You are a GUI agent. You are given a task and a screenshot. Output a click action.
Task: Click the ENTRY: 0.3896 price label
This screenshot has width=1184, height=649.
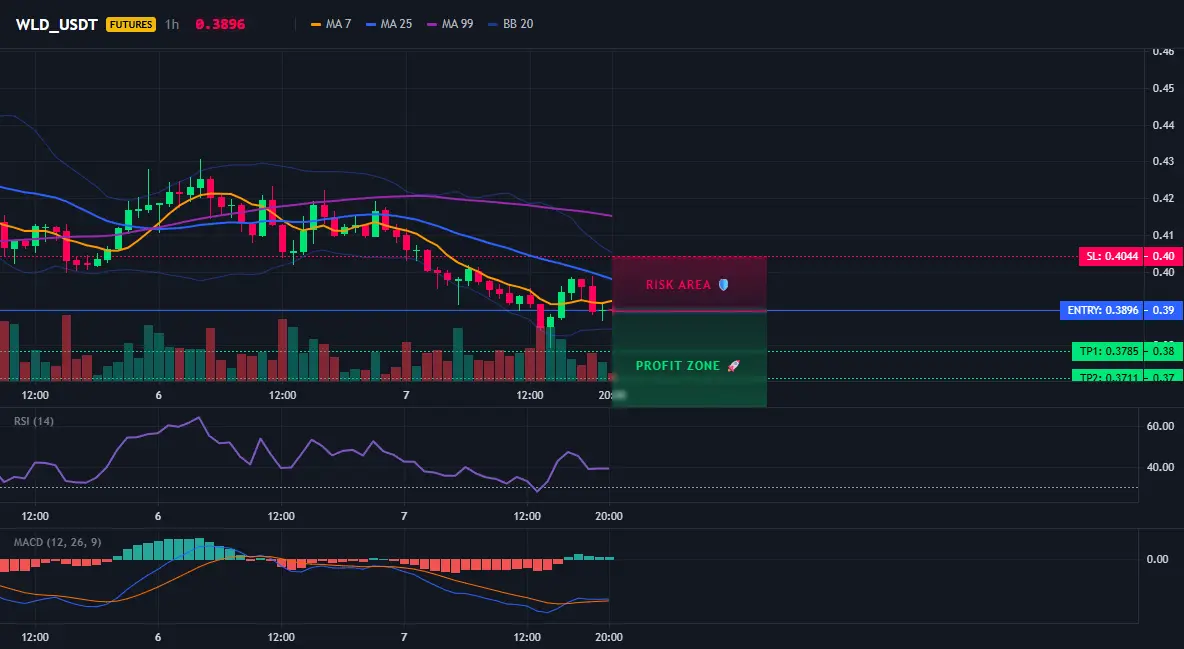click(x=1102, y=311)
